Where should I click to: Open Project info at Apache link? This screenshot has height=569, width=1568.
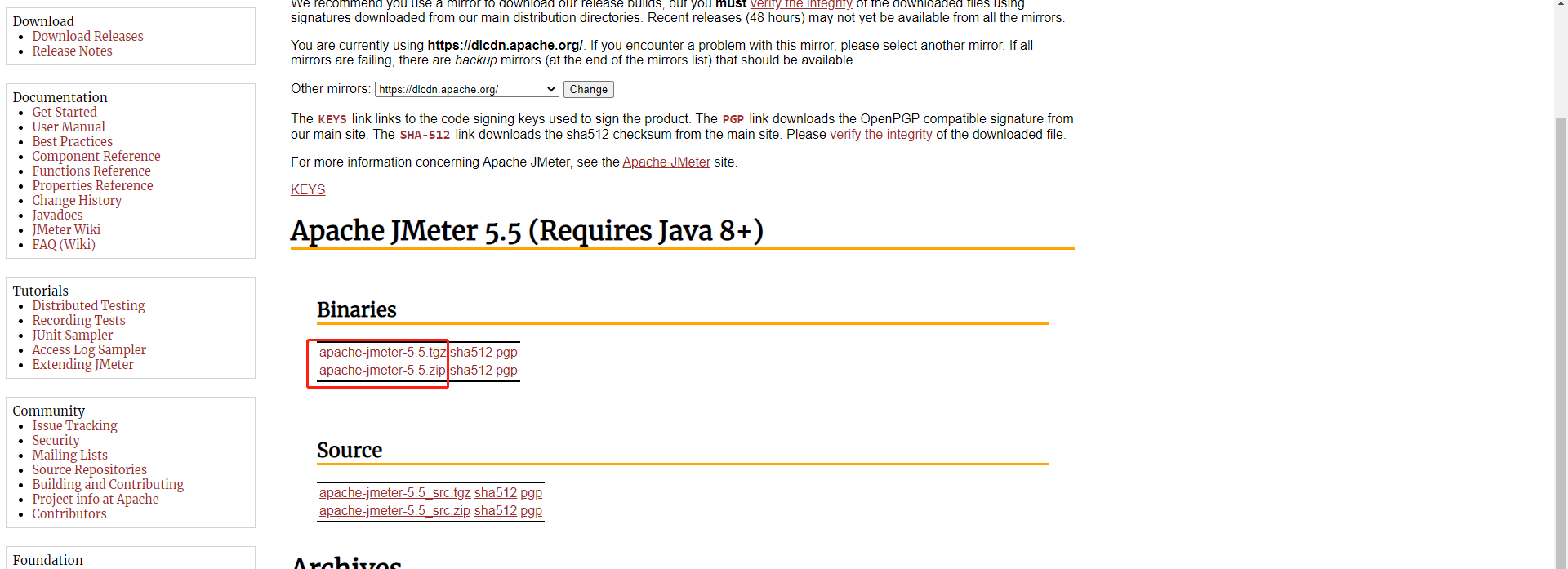(96, 499)
